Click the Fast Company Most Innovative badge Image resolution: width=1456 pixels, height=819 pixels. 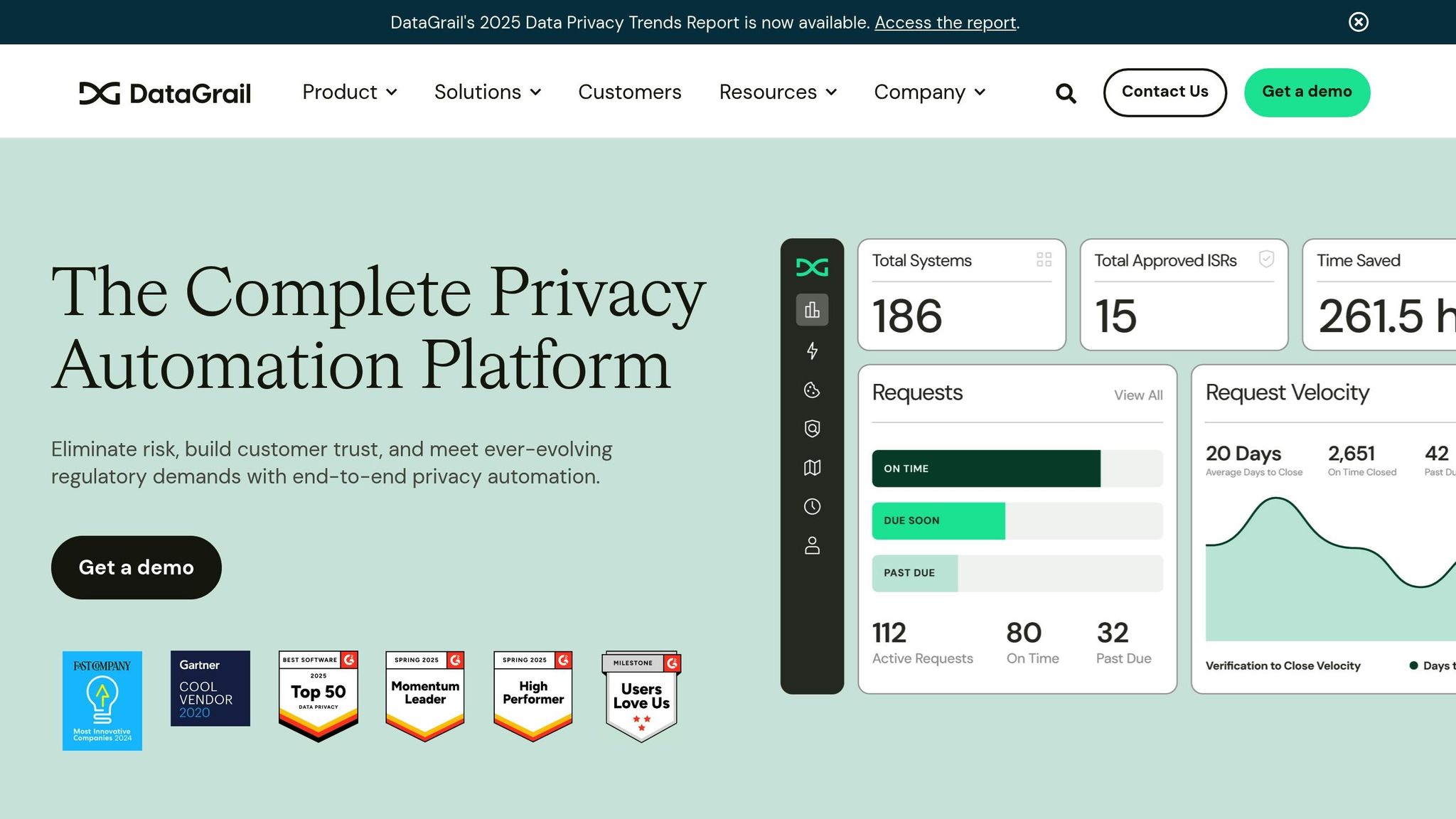(x=102, y=701)
